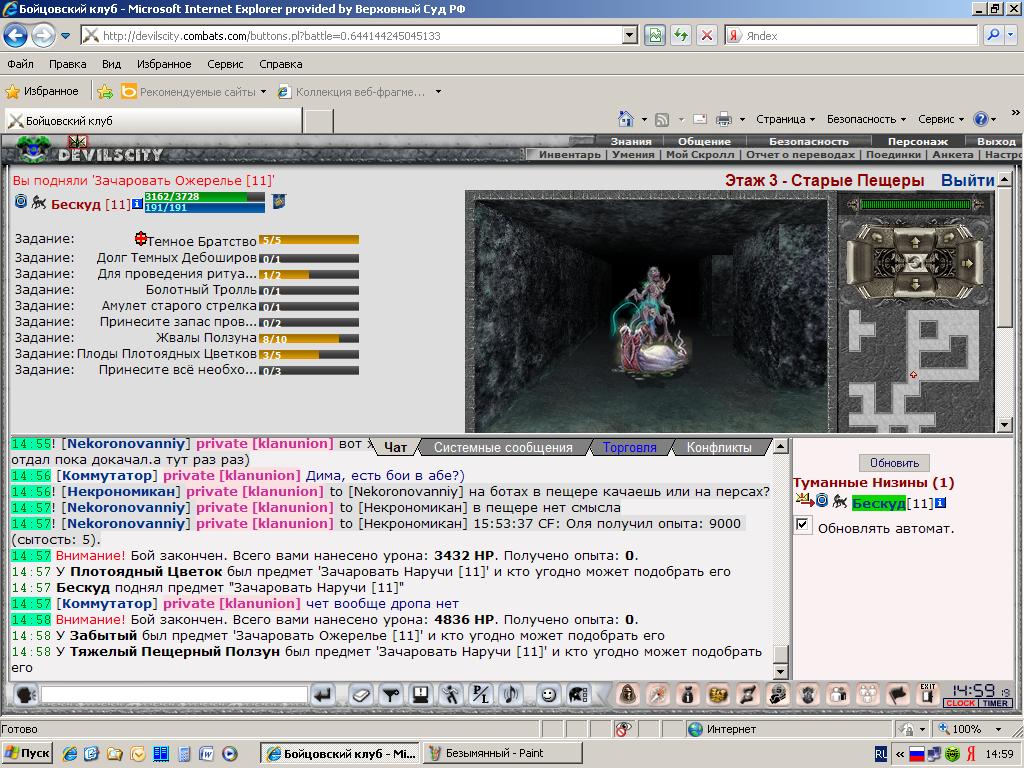Click the move forward arrow on navigation pad
The height and width of the screenshot is (768, 1024).
pos(915,242)
